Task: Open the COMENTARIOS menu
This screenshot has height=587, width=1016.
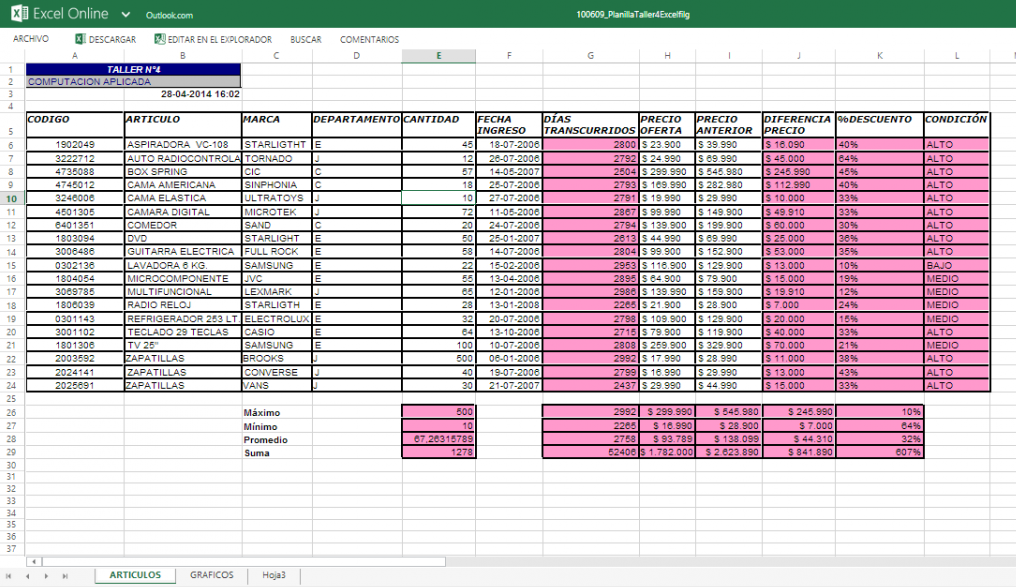Action: coord(369,40)
